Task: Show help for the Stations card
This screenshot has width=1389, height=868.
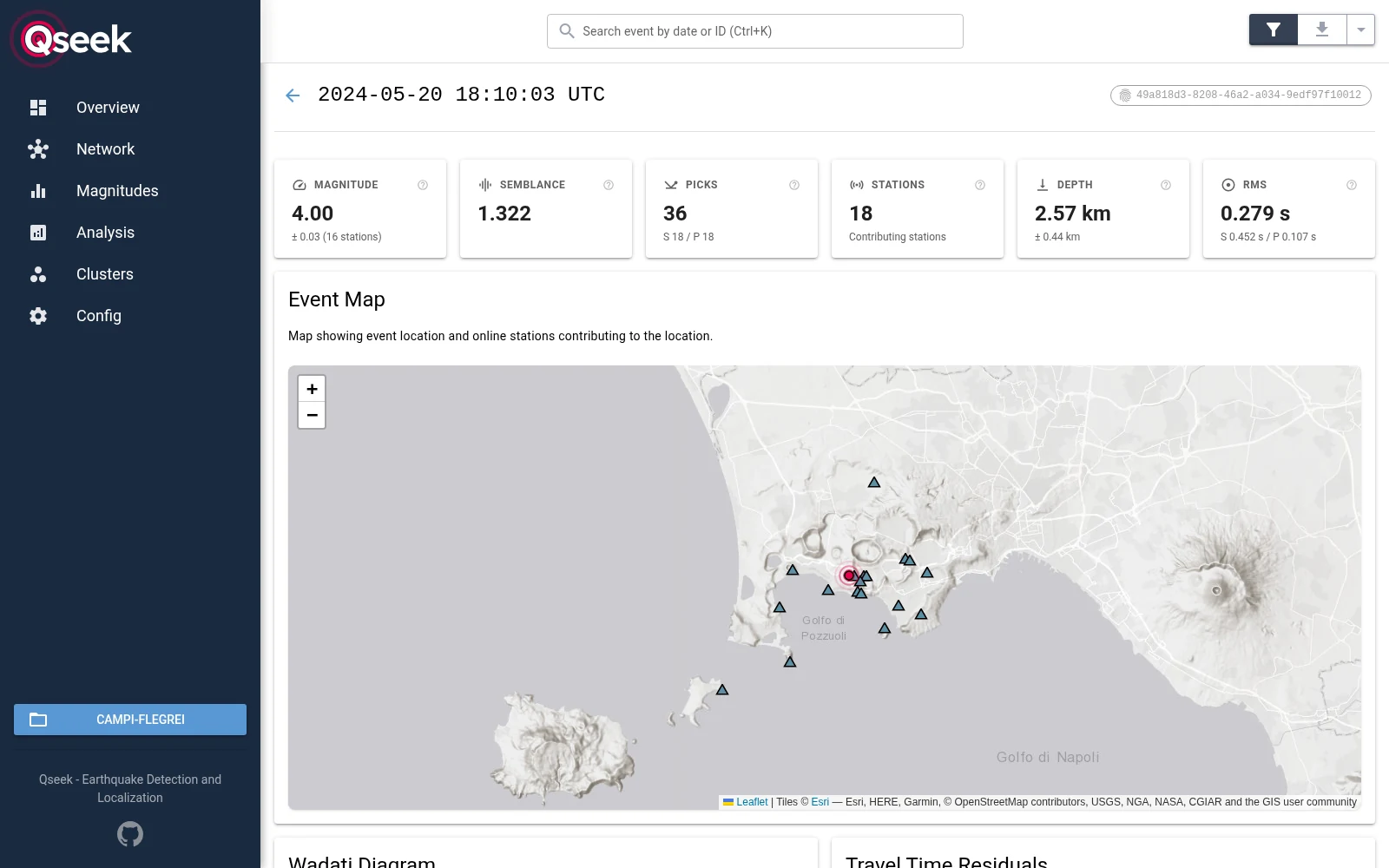Action: [980, 185]
